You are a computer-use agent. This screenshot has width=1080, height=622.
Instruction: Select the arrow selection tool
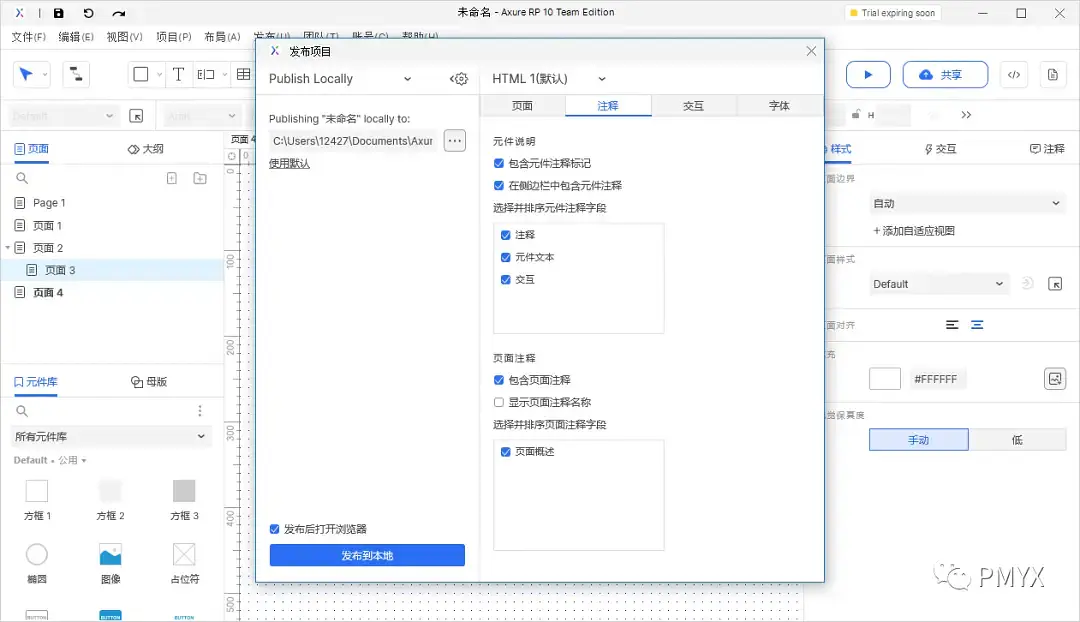click(x=25, y=74)
